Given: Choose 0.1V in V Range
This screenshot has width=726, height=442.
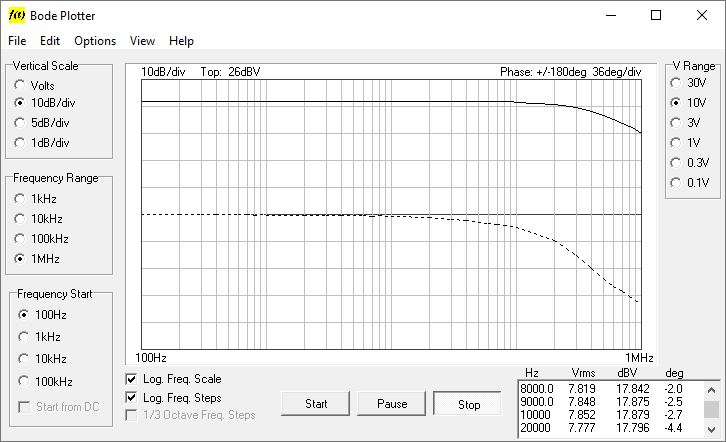Looking at the screenshot, I should point(676,182).
